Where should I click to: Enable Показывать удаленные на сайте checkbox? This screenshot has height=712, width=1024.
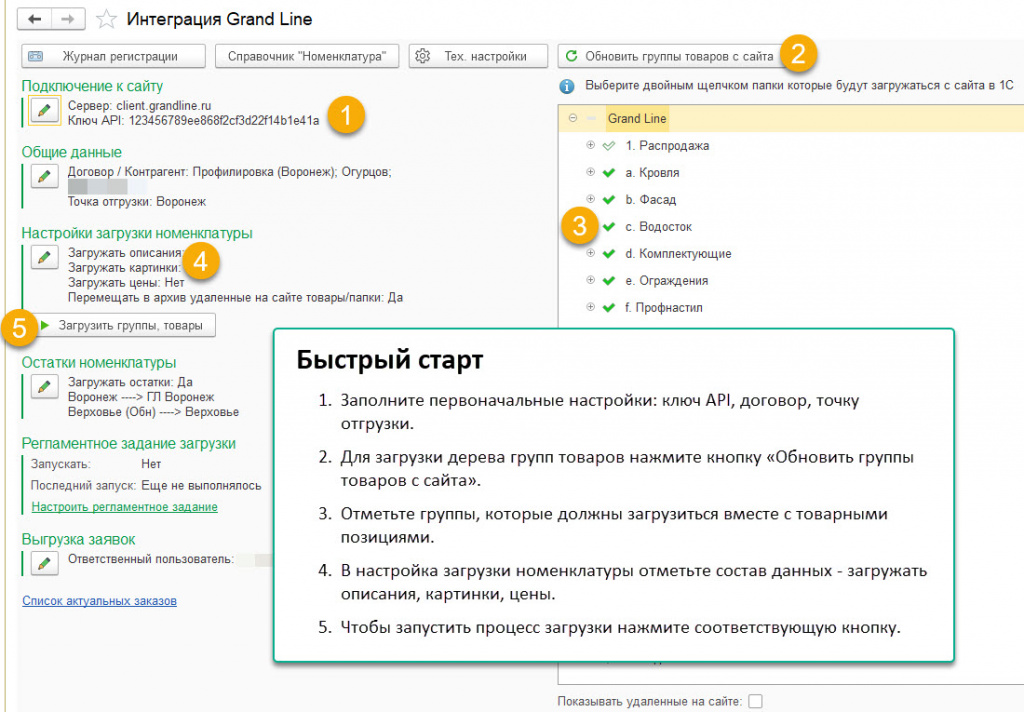[x=756, y=701]
